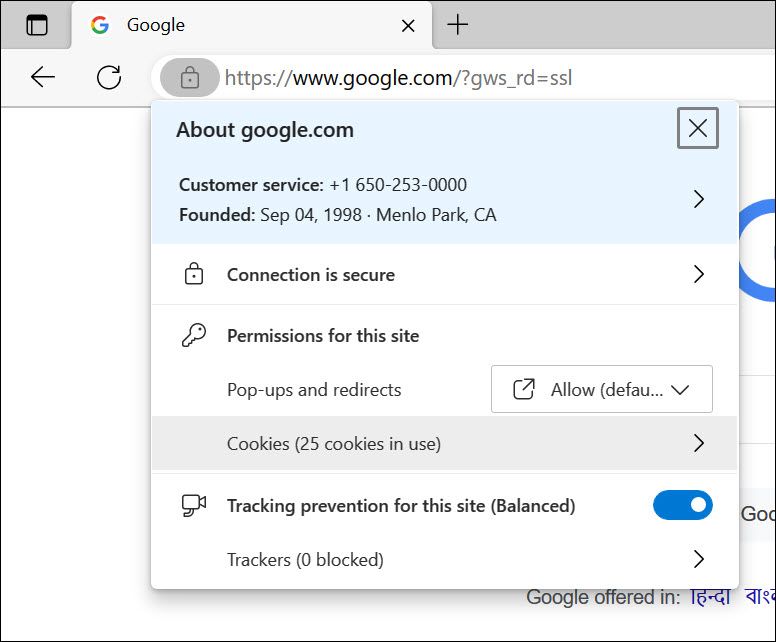Image resolution: width=776 pixels, height=642 pixels.
Task: Click the lock icon in address bar
Action: 190,77
